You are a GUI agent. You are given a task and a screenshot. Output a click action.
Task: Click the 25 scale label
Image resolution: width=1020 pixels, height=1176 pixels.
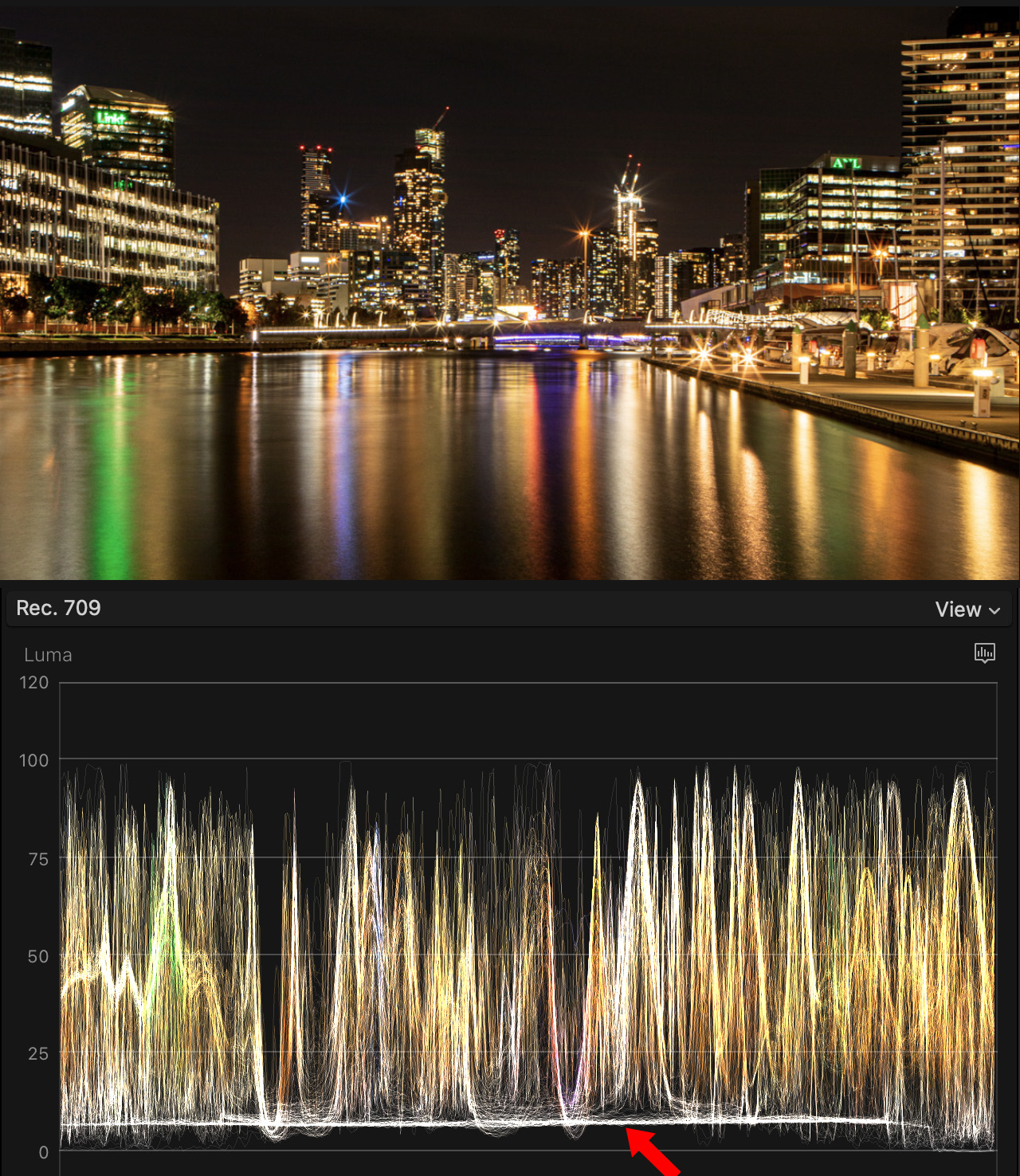37,1053
